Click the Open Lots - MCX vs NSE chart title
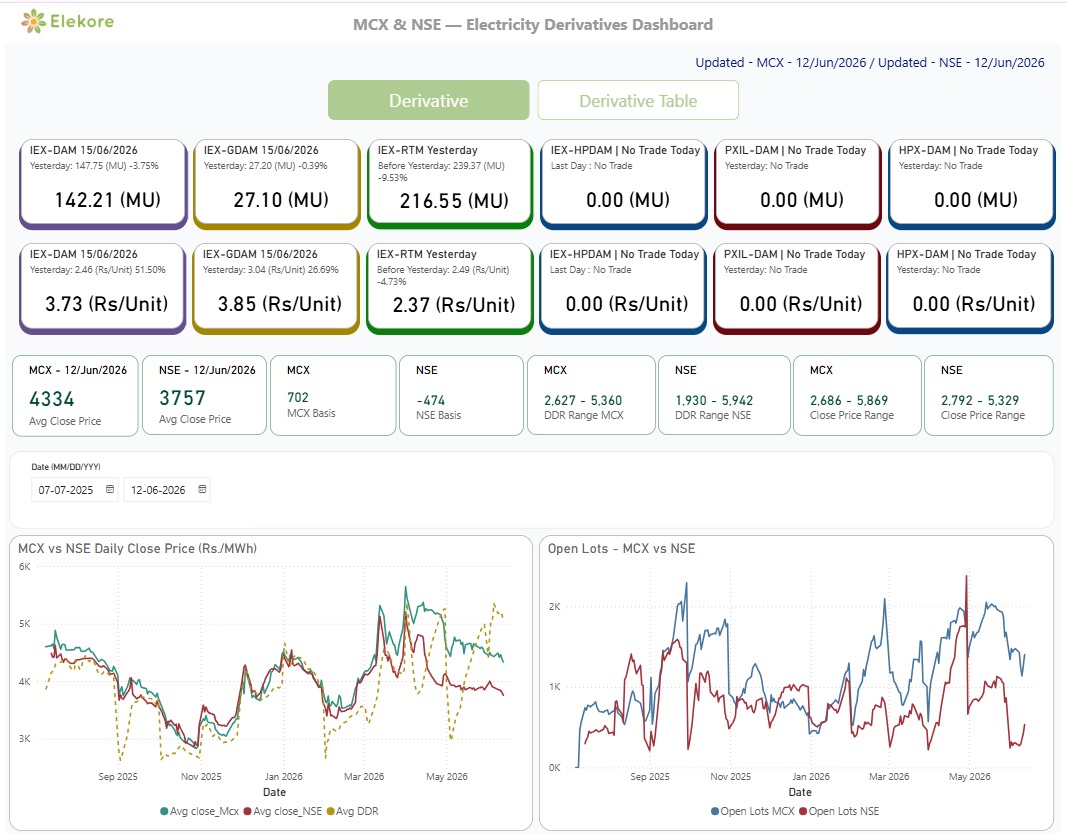 (621, 549)
